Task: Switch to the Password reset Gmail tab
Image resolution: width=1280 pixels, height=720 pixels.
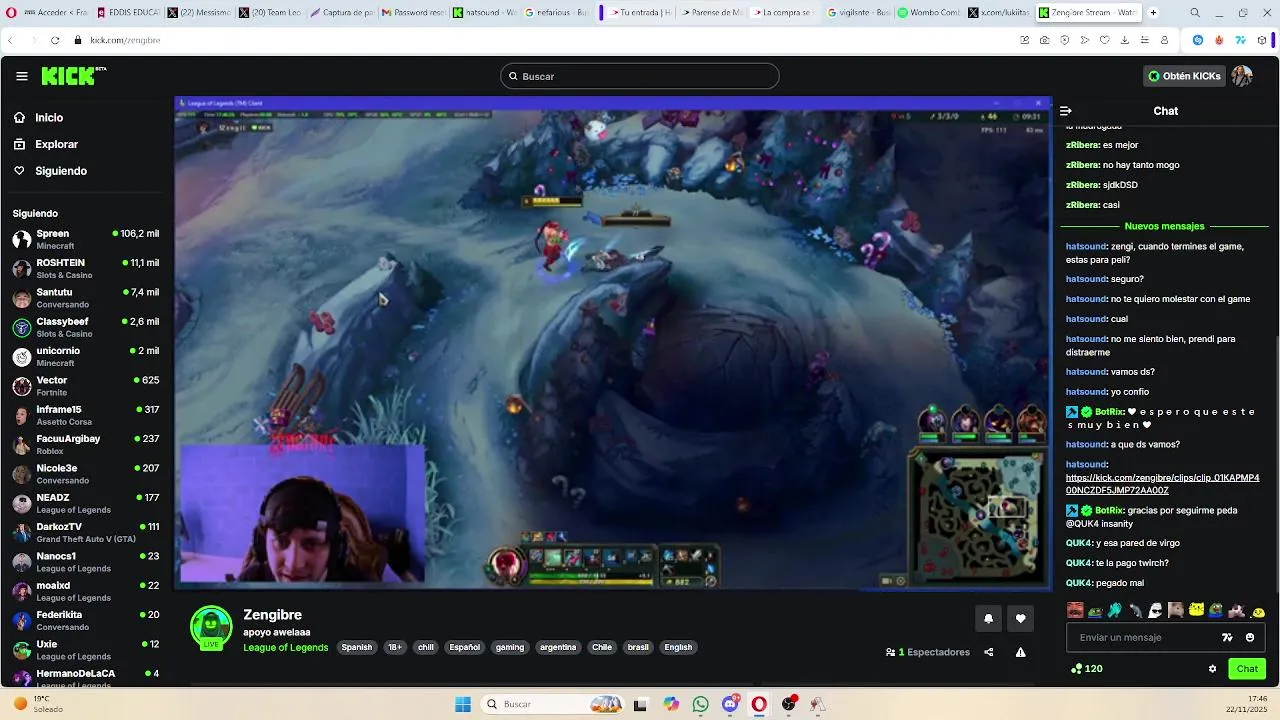Action: coord(413,12)
